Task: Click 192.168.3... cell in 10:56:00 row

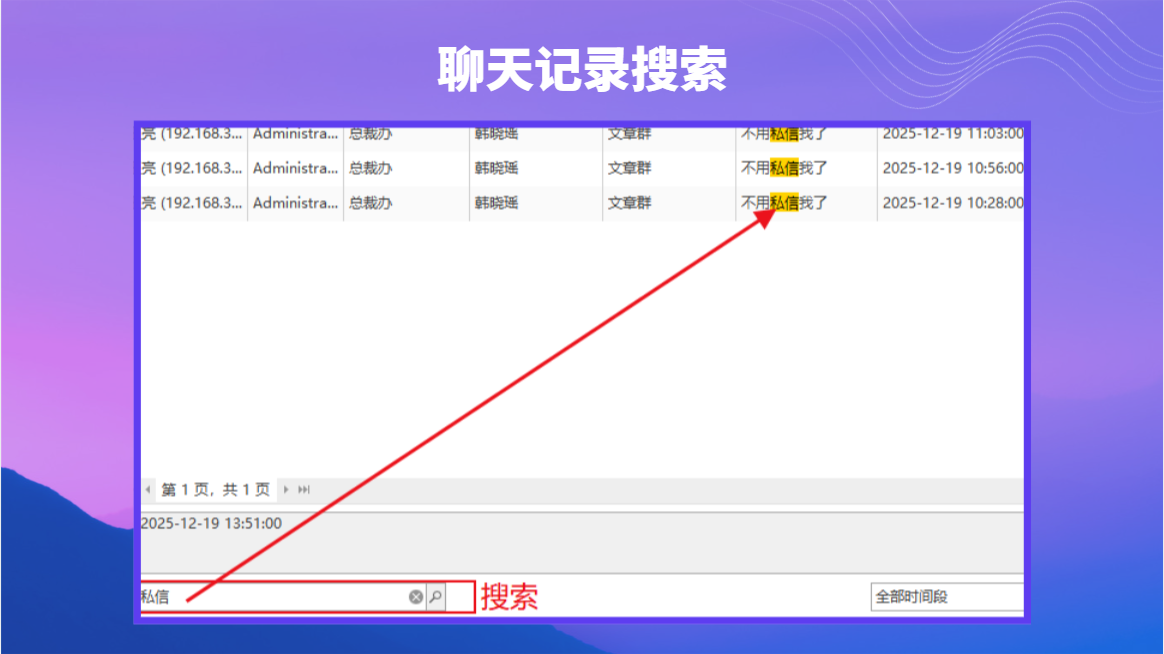Action: [x=192, y=169]
